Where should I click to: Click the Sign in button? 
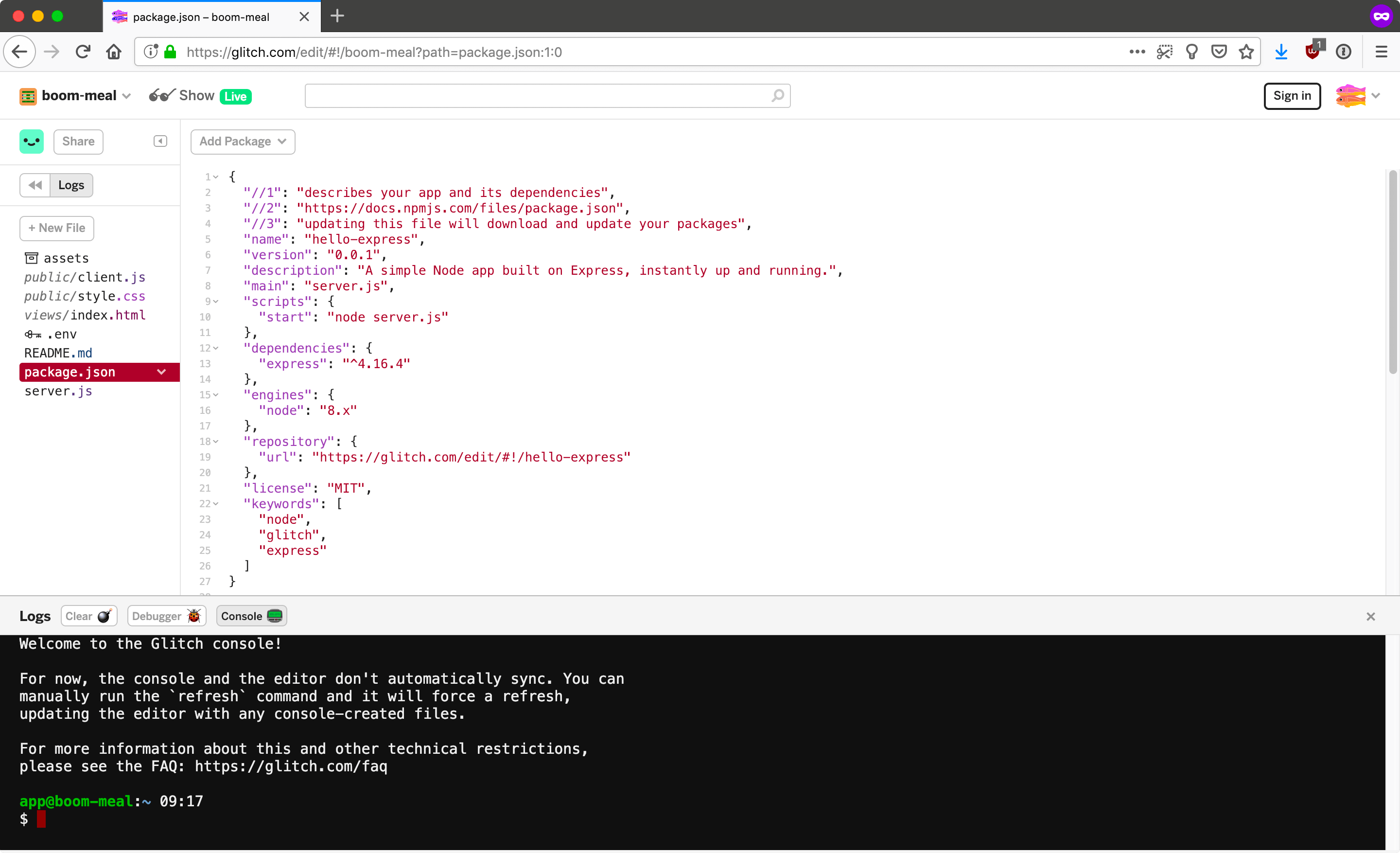[x=1292, y=95]
